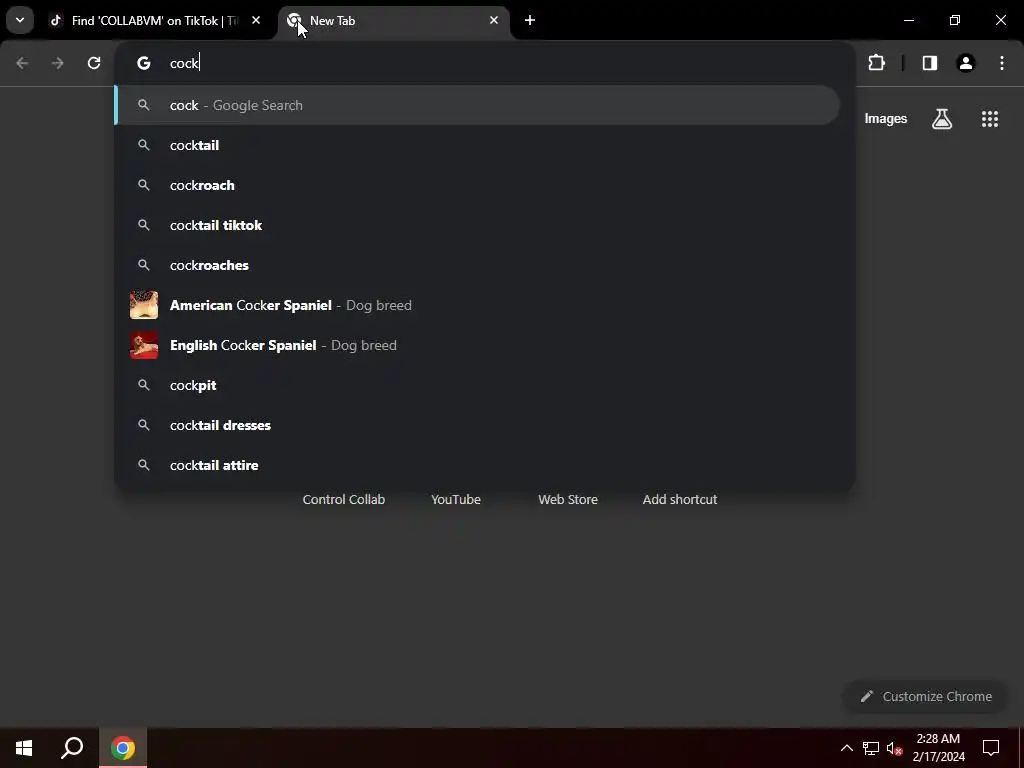Click the American Cocker Spaniel thumbnail
Image resolution: width=1024 pixels, height=768 pixels.
tap(144, 305)
